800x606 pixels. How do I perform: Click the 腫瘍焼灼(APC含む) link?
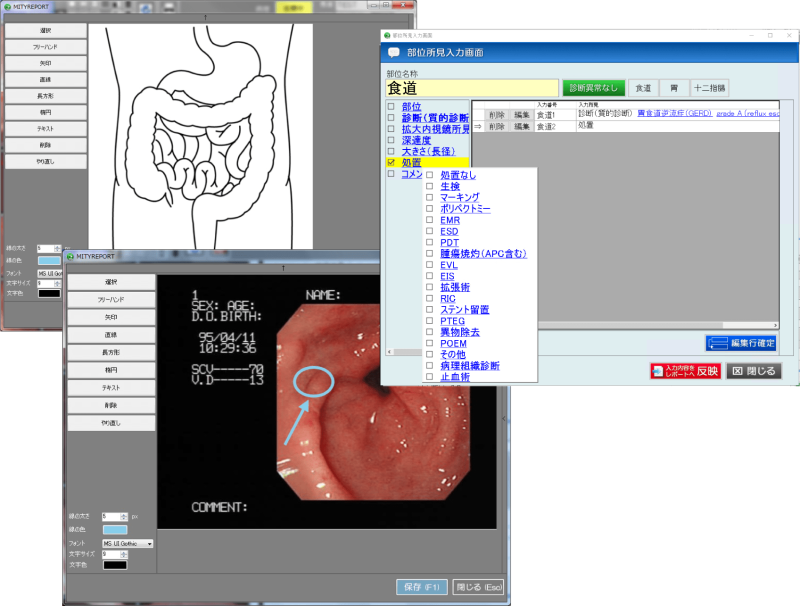[483, 254]
